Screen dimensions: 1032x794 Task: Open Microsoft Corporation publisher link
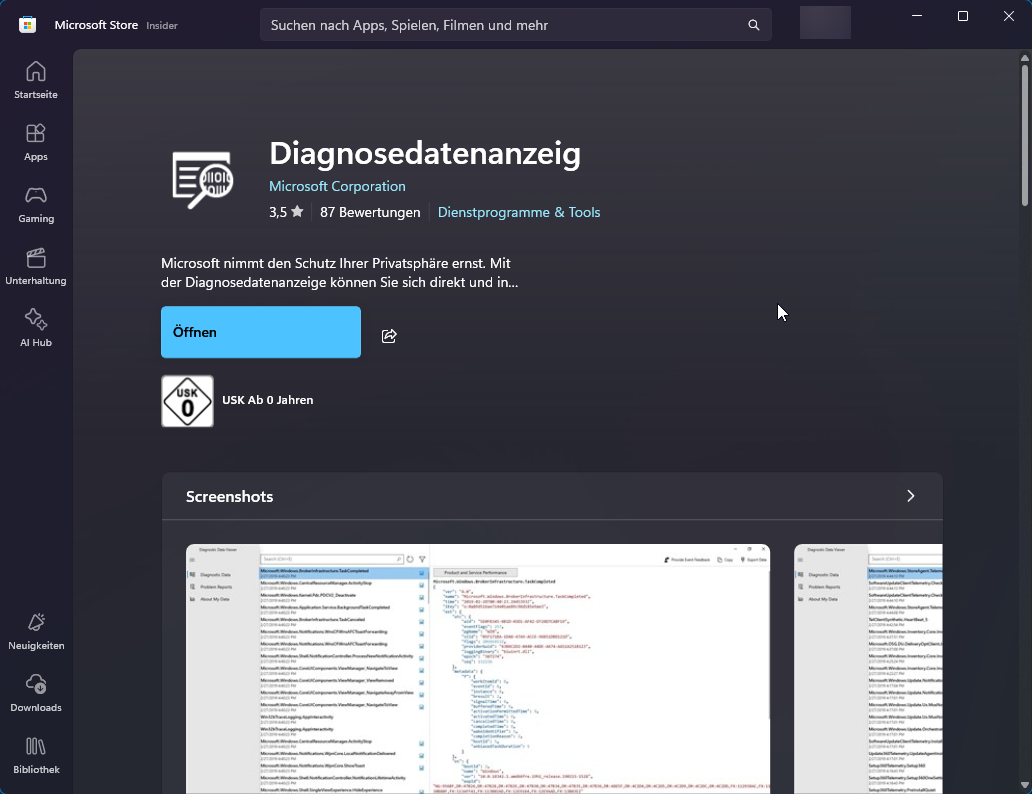pyautogui.click(x=337, y=186)
